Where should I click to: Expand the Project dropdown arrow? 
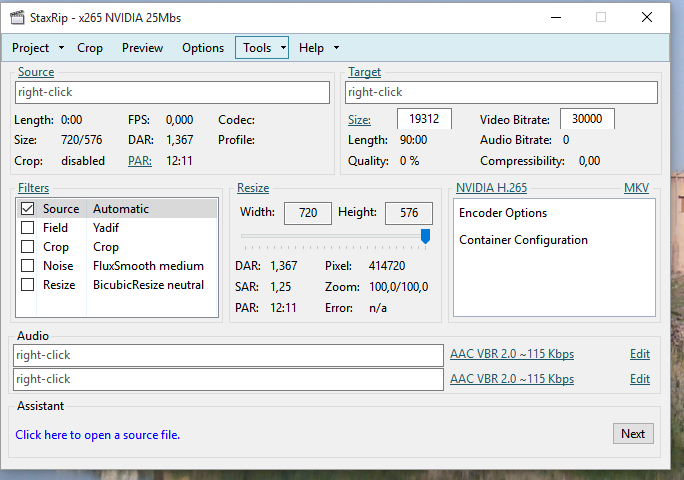62,48
